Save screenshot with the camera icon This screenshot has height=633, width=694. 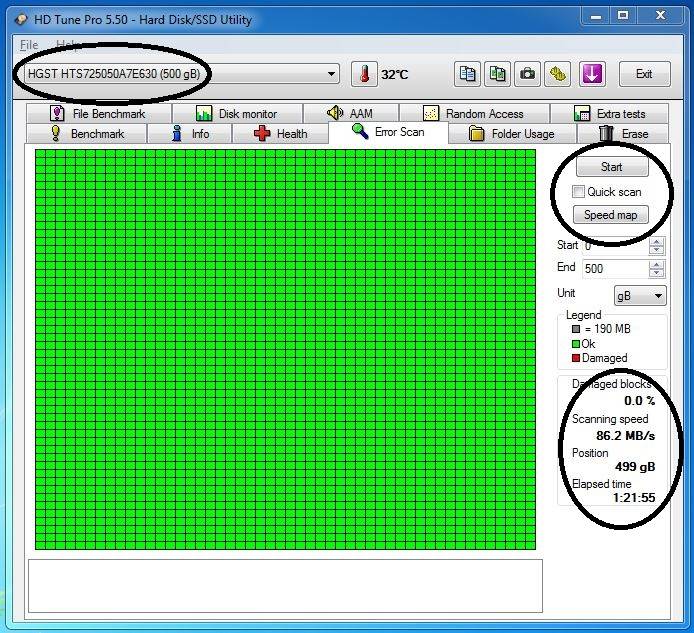pyautogui.click(x=527, y=74)
